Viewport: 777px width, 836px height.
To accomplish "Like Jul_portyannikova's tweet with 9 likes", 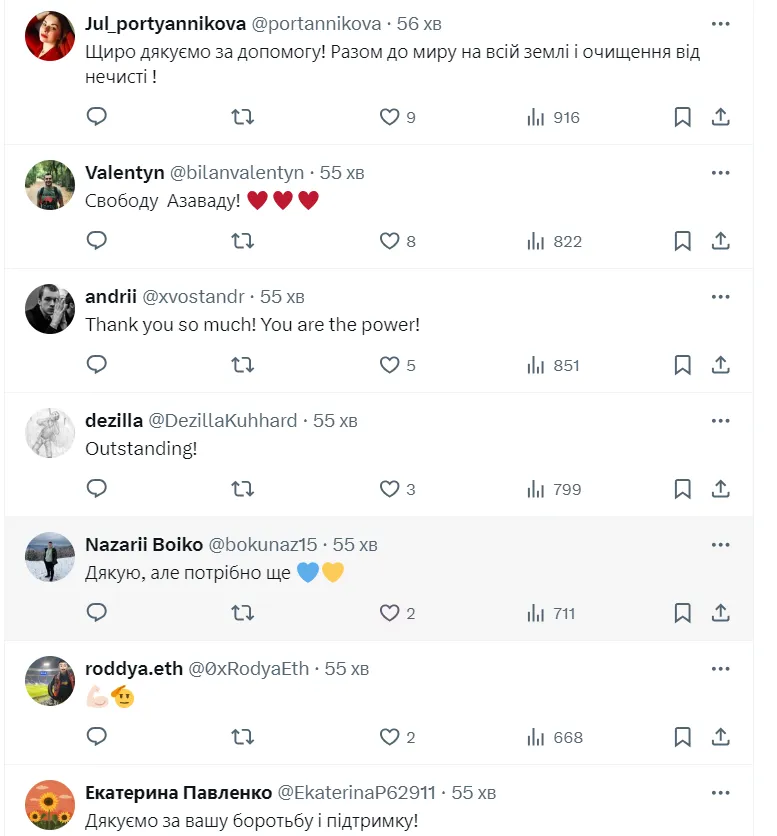I will click(x=397, y=117).
